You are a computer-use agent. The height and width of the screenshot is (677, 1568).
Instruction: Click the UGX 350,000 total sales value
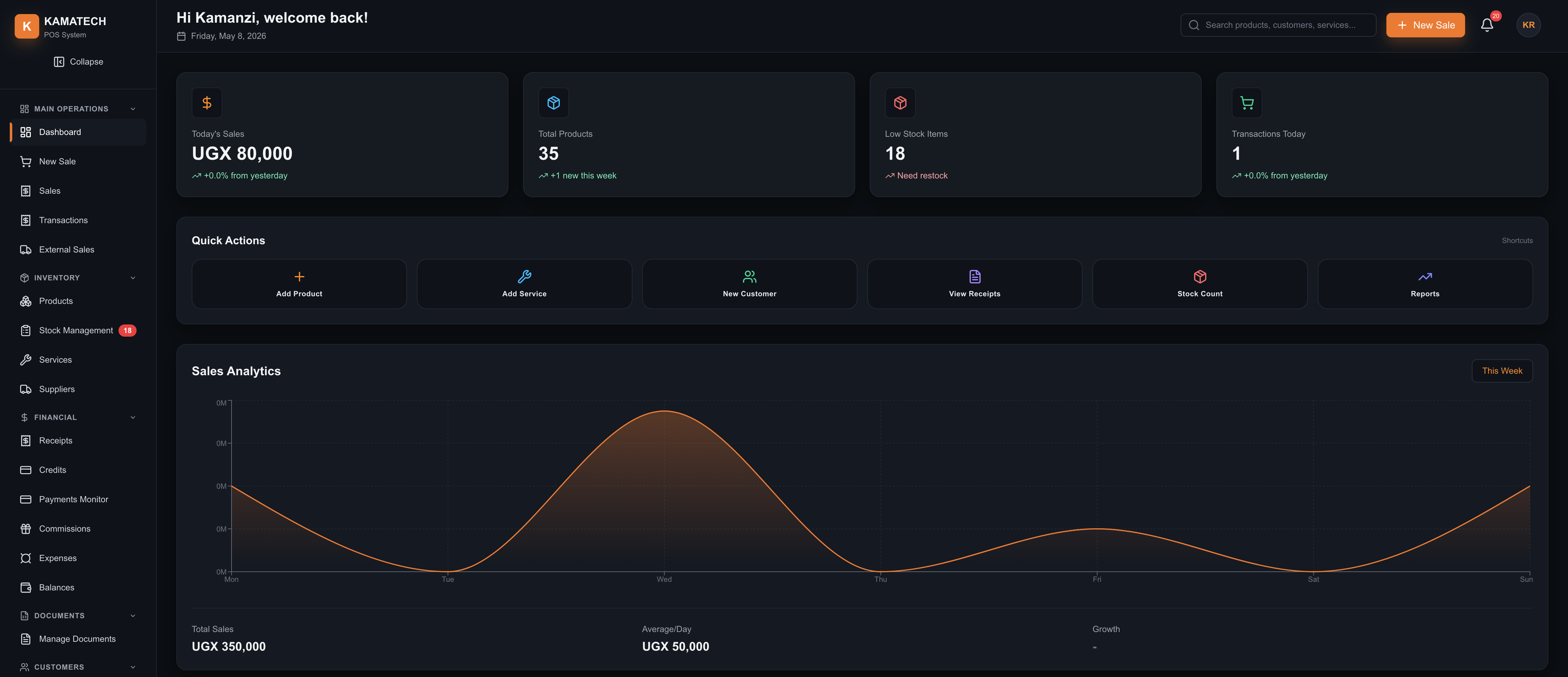229,647
